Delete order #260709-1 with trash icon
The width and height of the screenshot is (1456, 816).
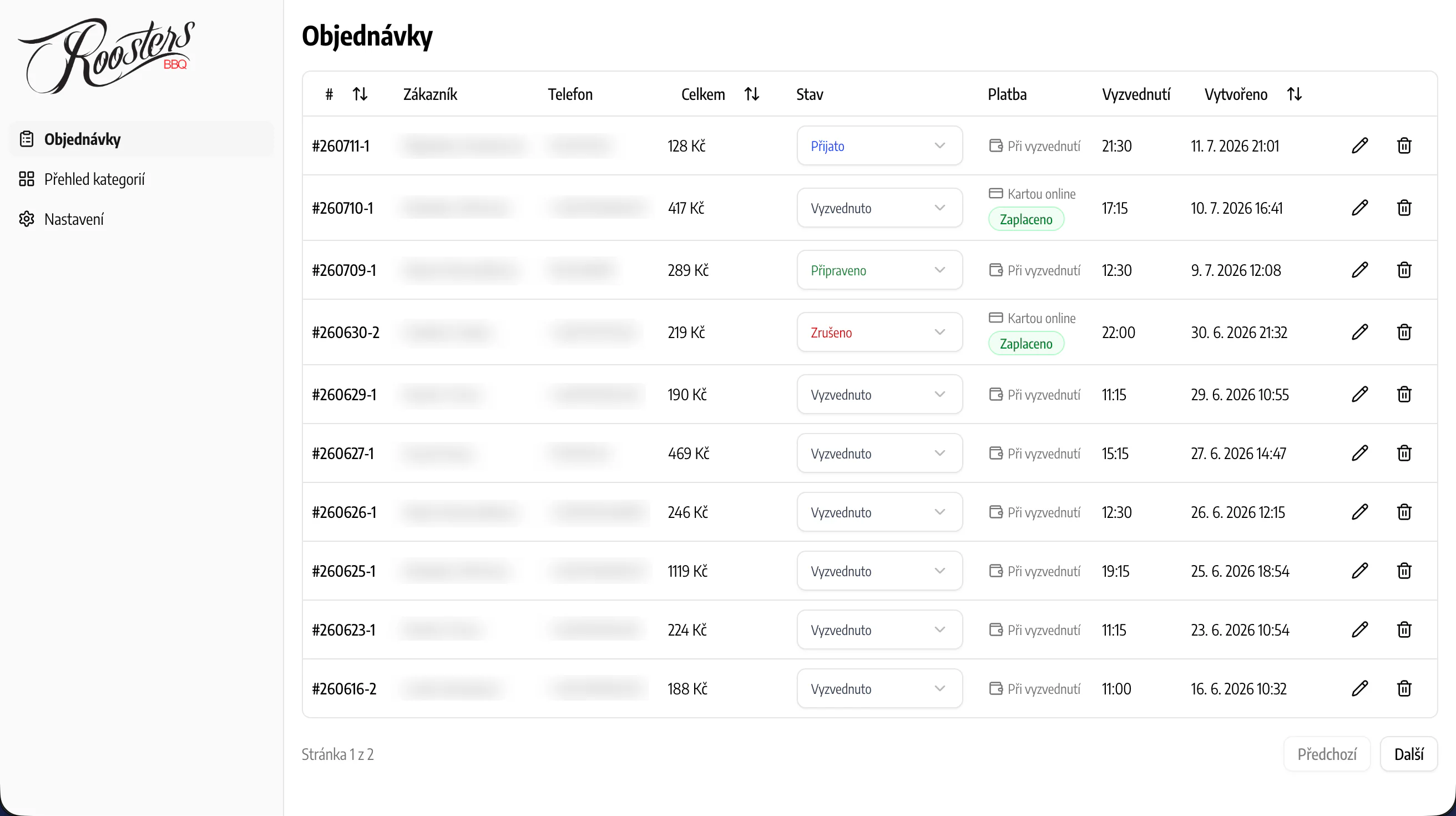pos(1404,270)
